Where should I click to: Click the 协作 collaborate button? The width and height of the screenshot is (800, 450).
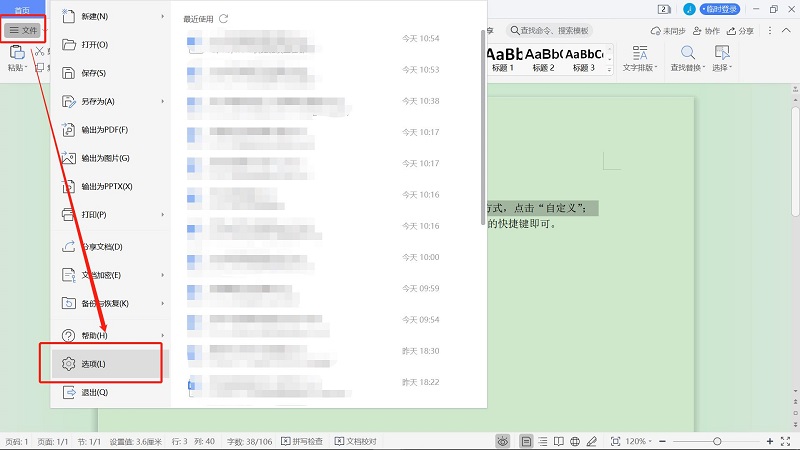point(706,31)
